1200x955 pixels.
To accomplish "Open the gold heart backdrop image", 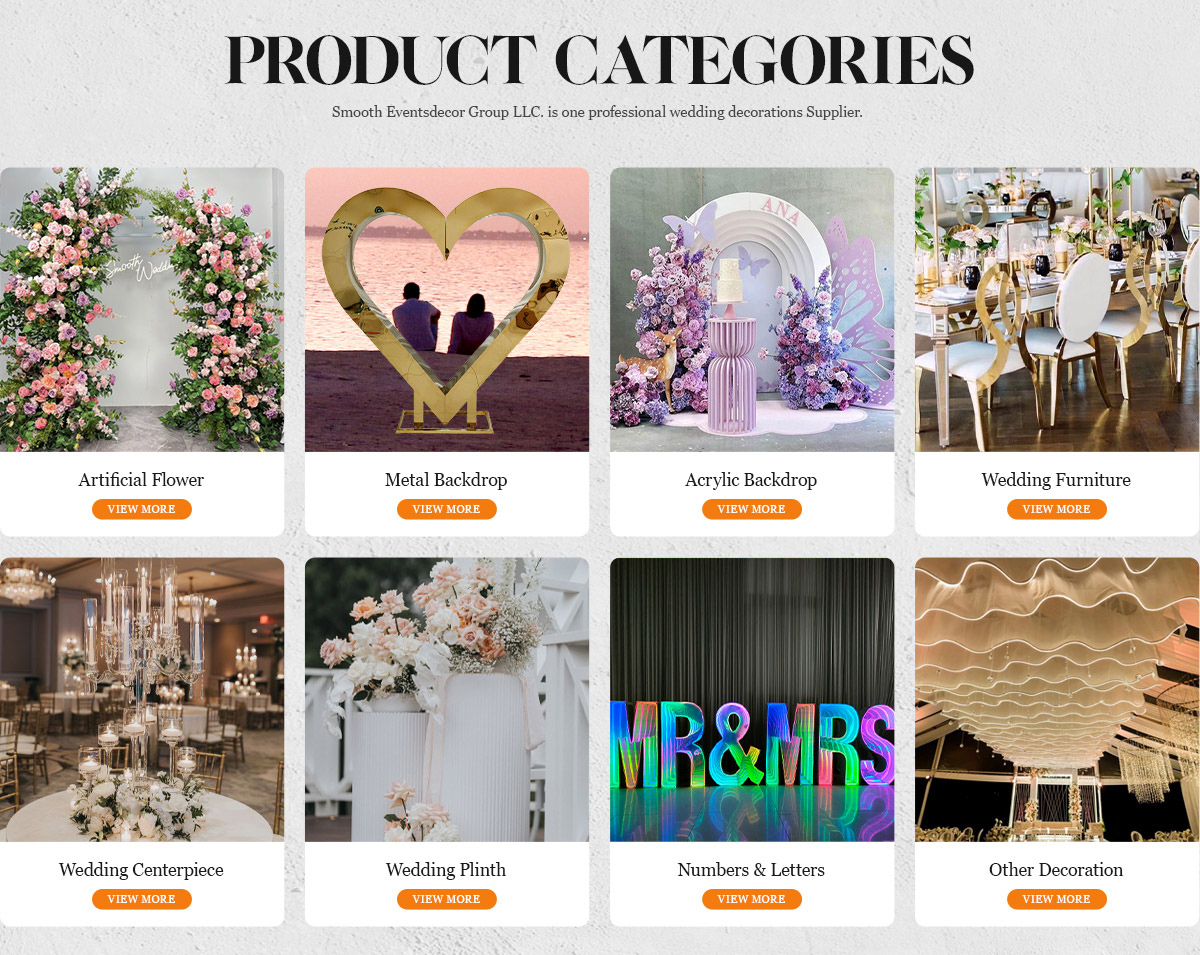I will [447, 309].
